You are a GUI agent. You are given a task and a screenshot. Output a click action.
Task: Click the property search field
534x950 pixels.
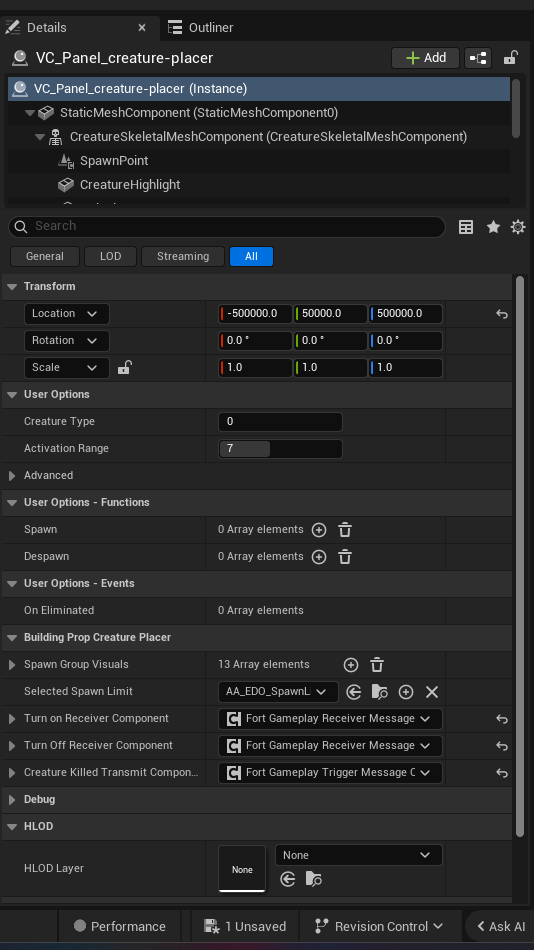(x=227, y=226)
